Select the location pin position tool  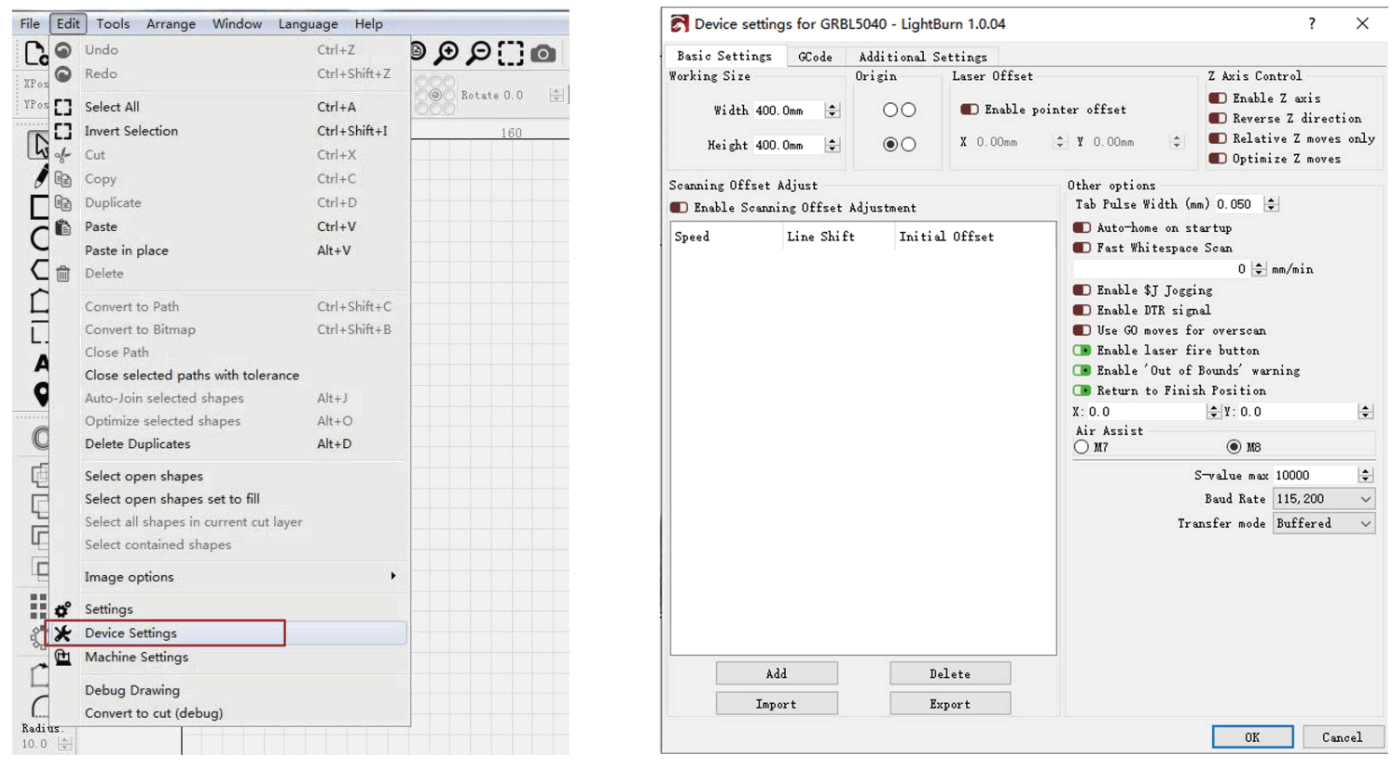coord(41,394)
